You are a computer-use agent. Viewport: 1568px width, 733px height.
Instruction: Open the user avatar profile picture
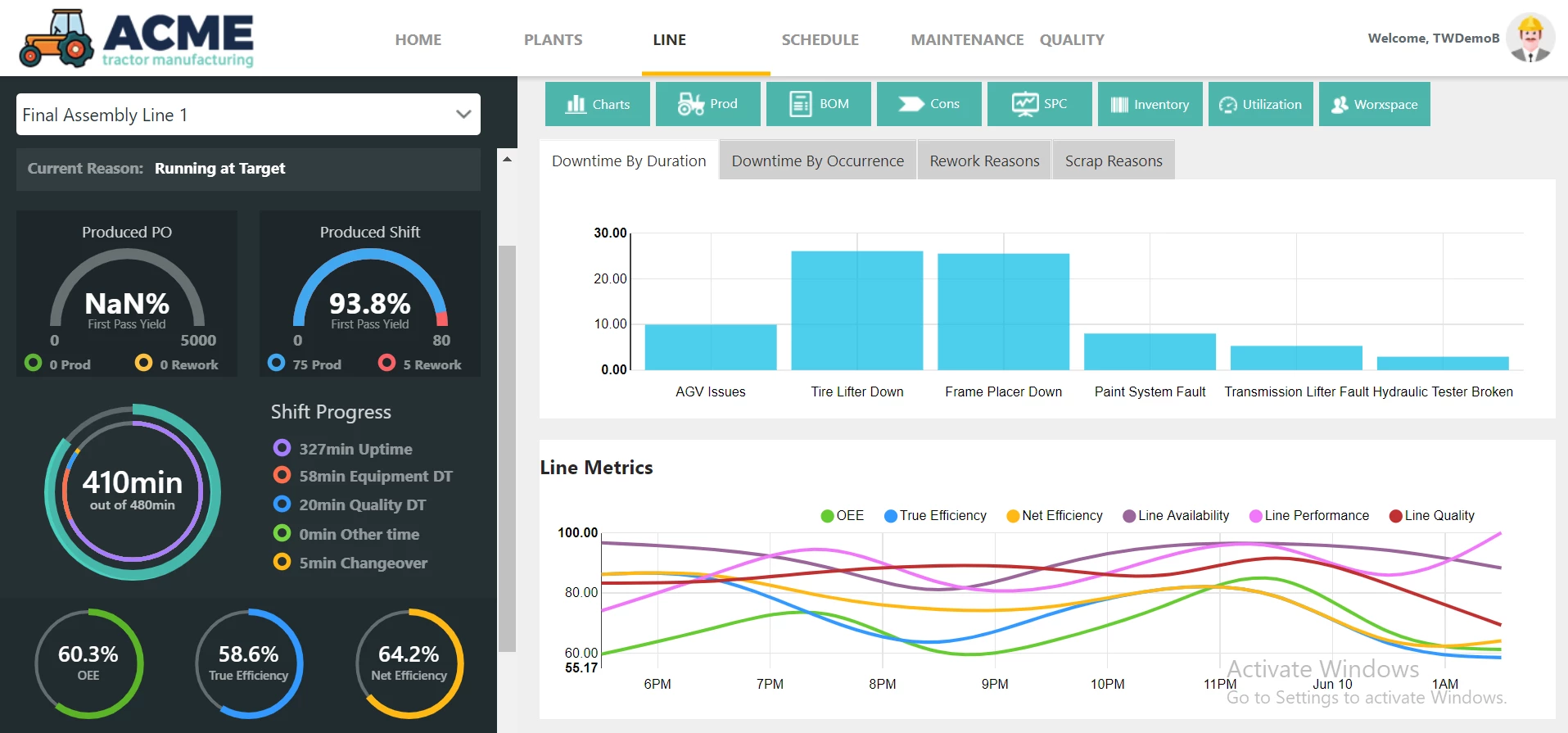tap(1530, 38)
